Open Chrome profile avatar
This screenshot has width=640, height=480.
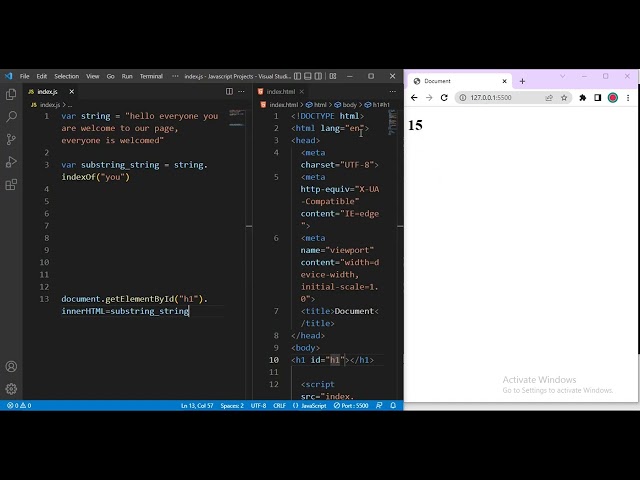click(x=613, y=98)
